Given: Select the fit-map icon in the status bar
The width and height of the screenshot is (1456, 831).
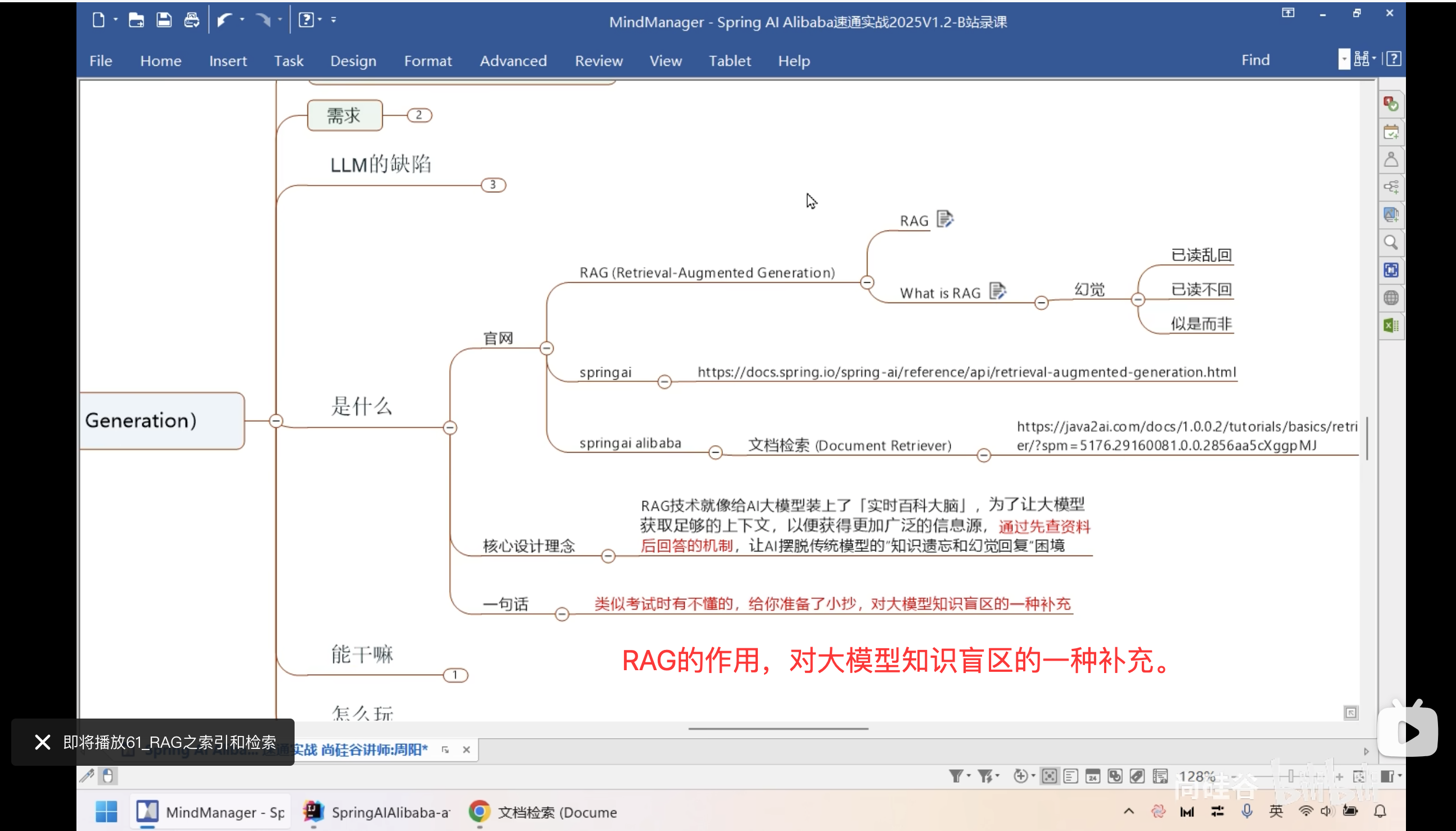Looking at the screenshot, I should tap(1049, 776).
